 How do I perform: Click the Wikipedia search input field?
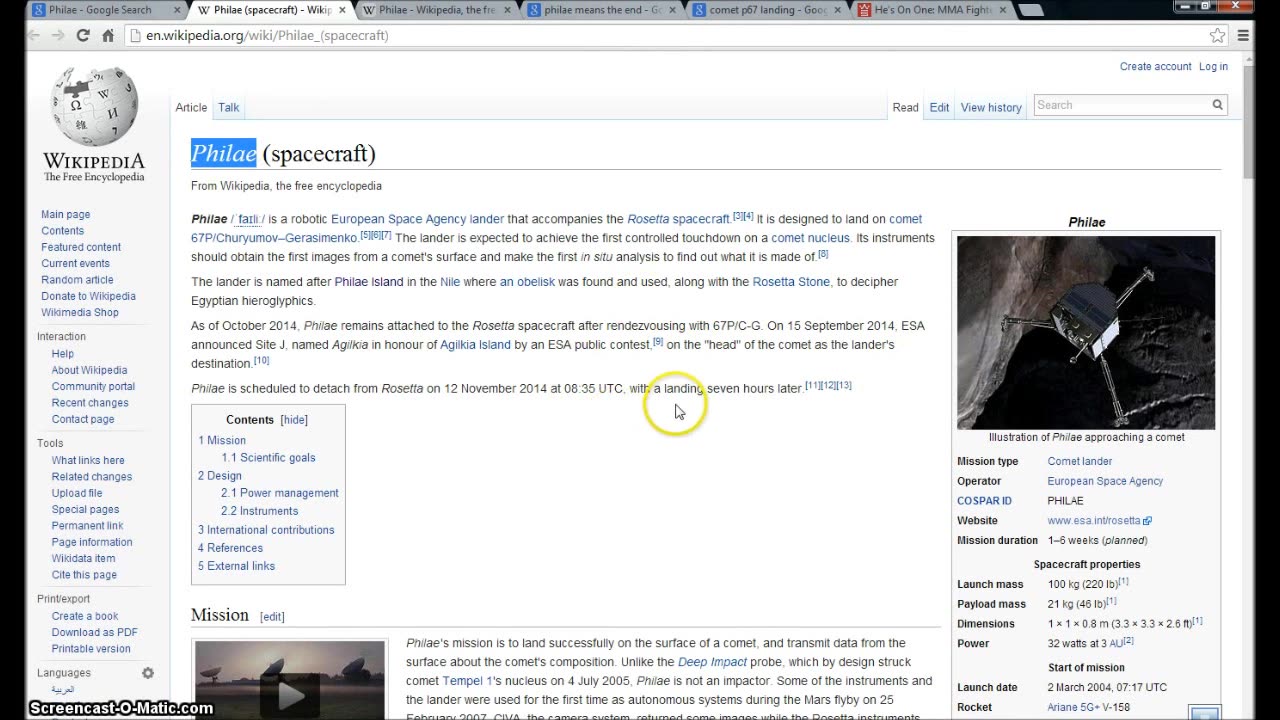point(1121,105)
